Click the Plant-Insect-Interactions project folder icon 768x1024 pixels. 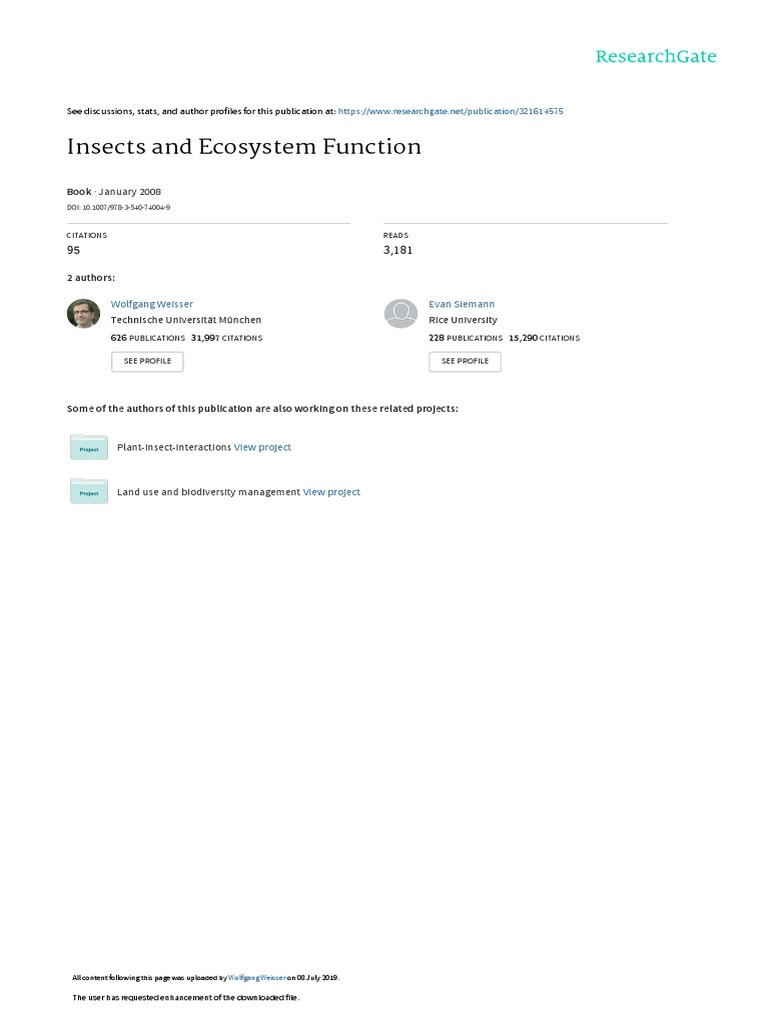click(89, 448)
